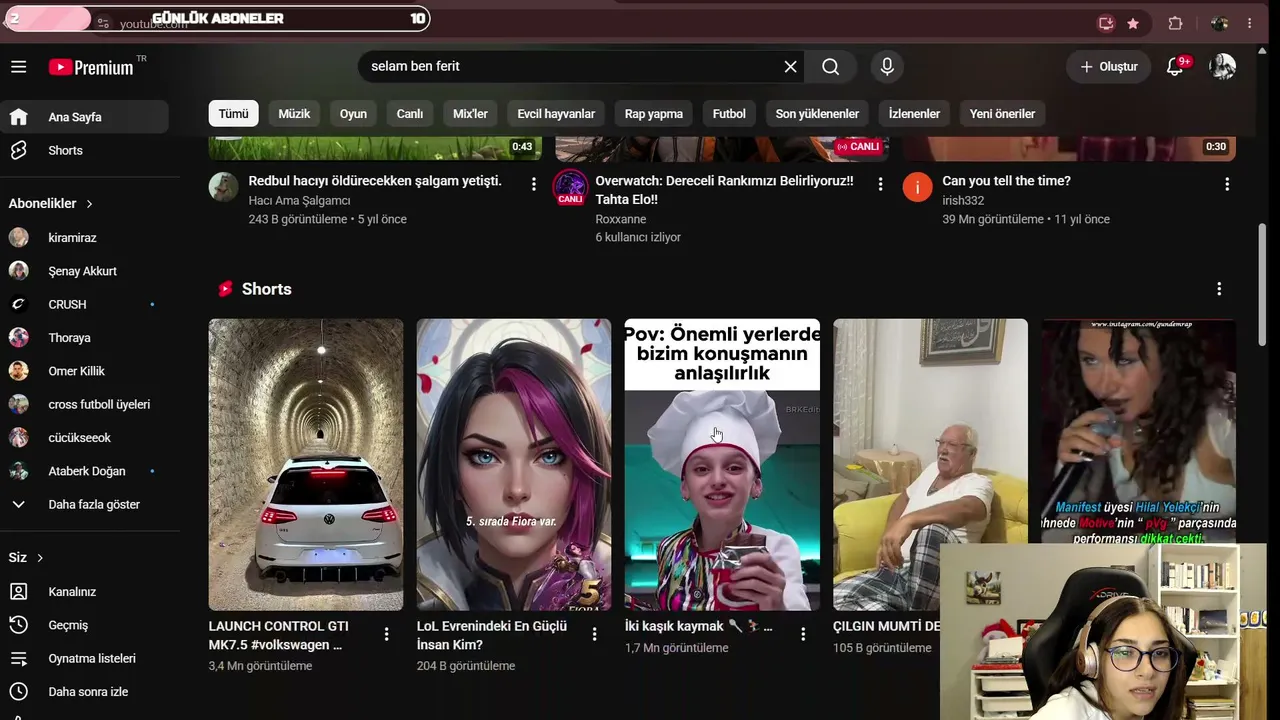Click the Oluştur create button
The image size is (1280, 720).
[x=1108, y=67]
